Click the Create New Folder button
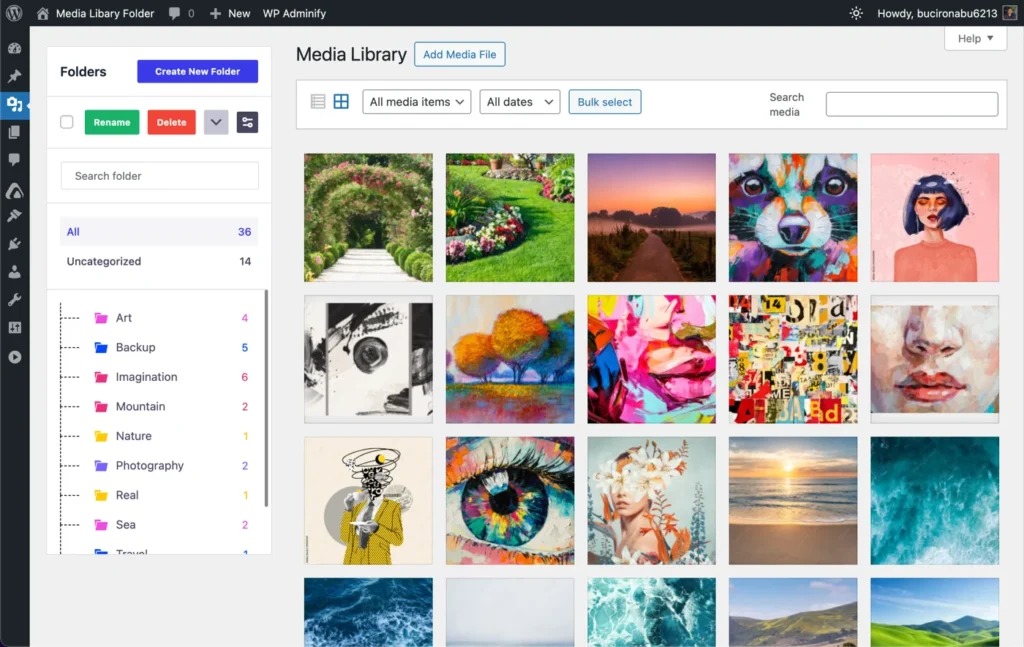 tap(197, 71)
